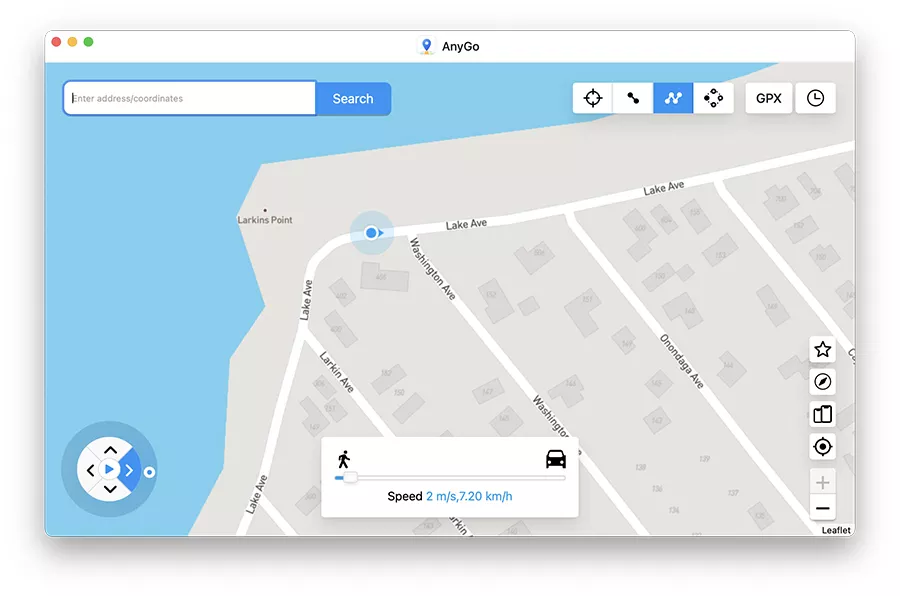Click the speed slider handle
Image resolution: width=900 pixels, height=596 pixels.
(x=350, y=478)
